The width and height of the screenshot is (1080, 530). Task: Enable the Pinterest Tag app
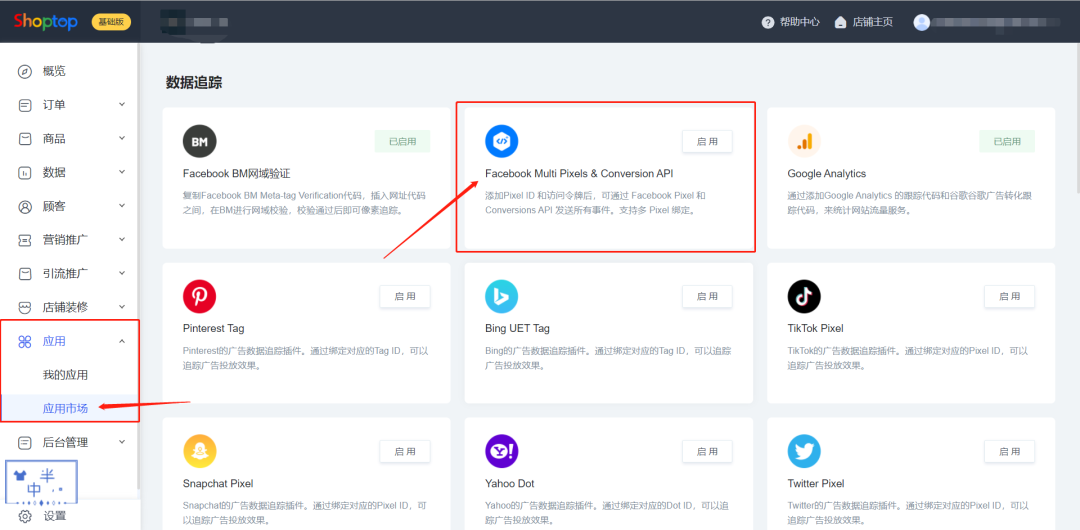click(405, 296)
